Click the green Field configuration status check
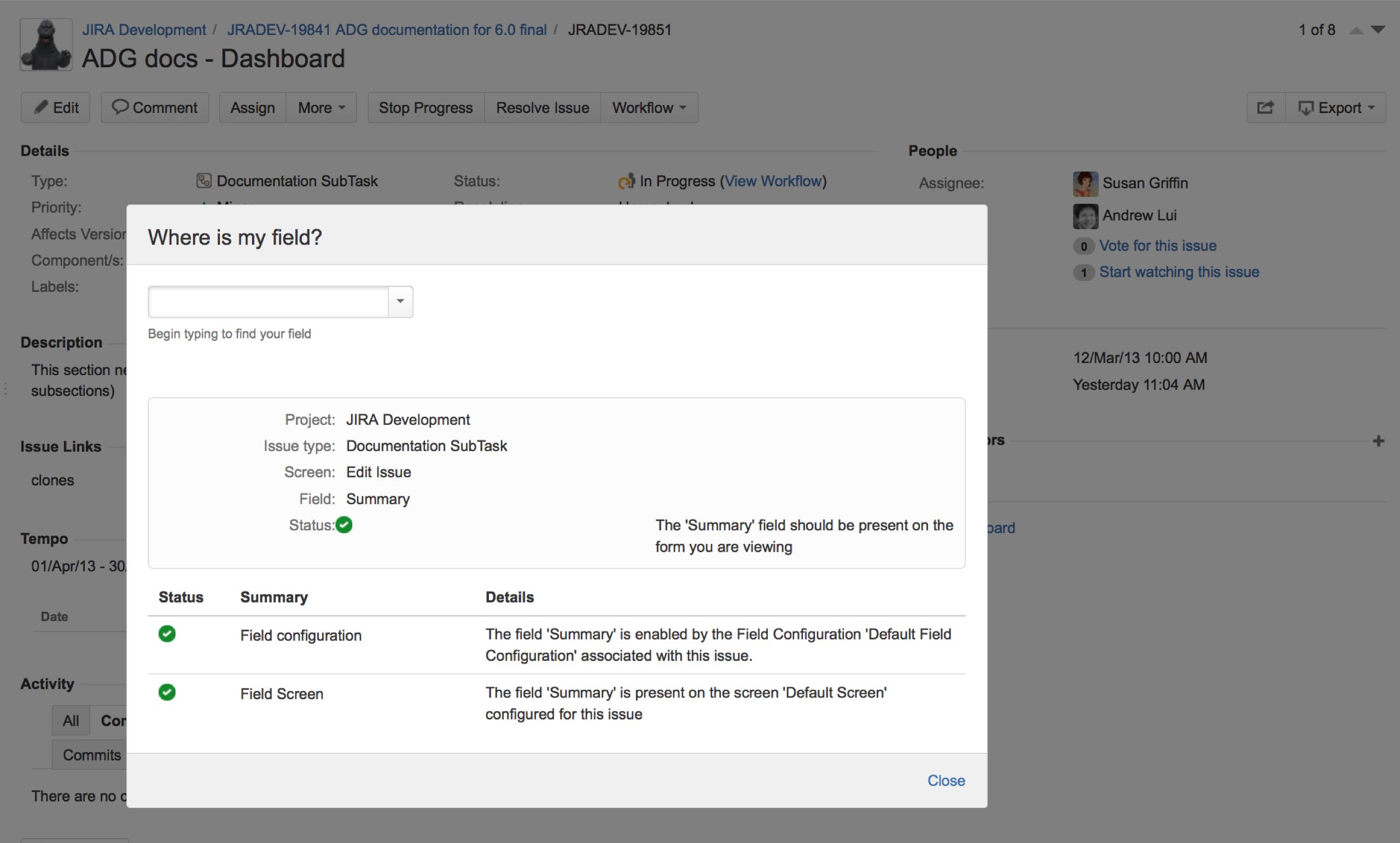The image size is (1400, 843). pos(167,634)
